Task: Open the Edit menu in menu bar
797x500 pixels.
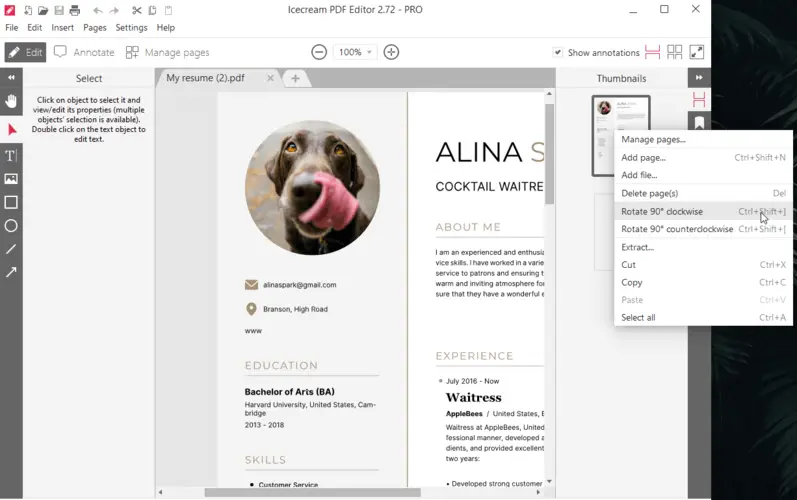Action: [x=35, y=27]
